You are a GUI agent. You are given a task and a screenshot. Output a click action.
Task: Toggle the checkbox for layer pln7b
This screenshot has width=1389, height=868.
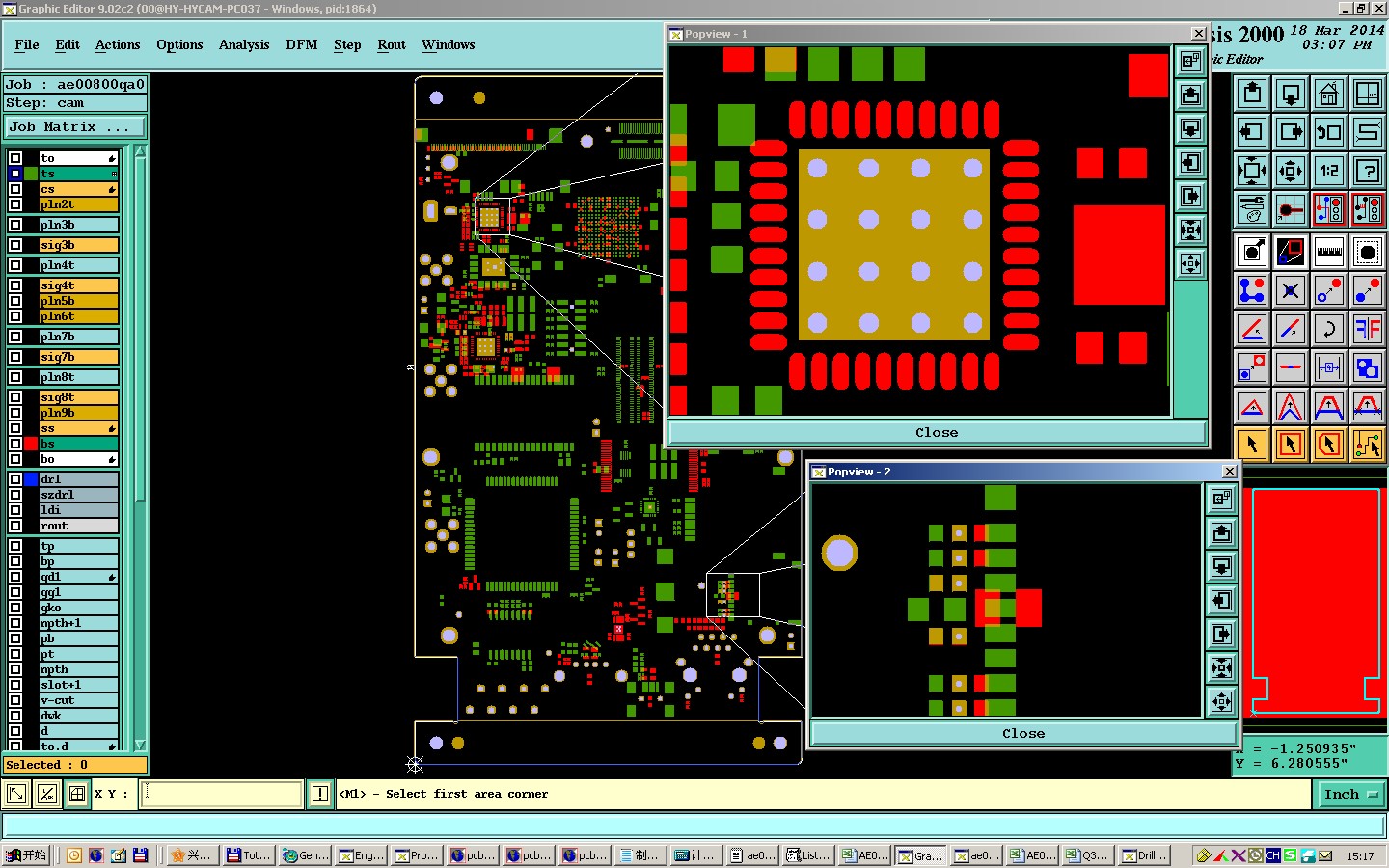click(15, 337)
